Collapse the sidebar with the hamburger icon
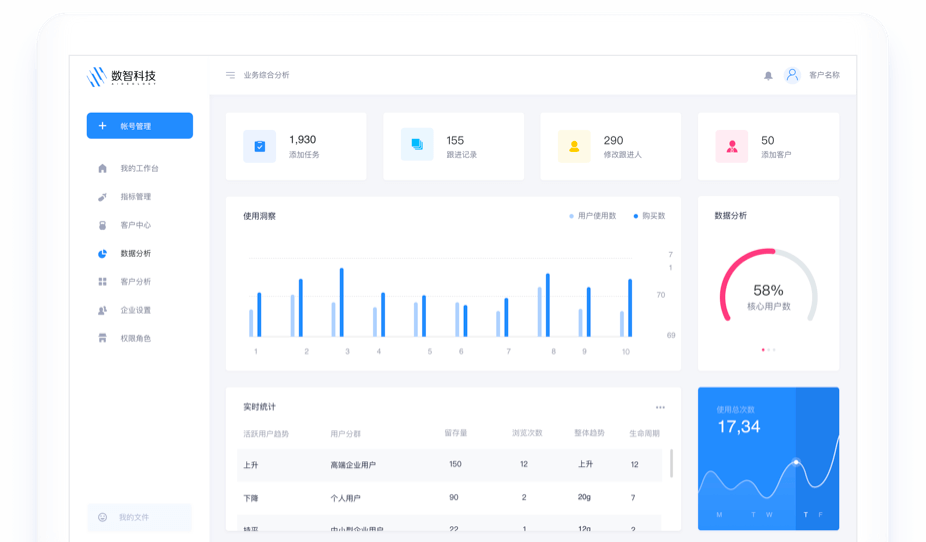926x542 pixels. click(x=230, y=75)
